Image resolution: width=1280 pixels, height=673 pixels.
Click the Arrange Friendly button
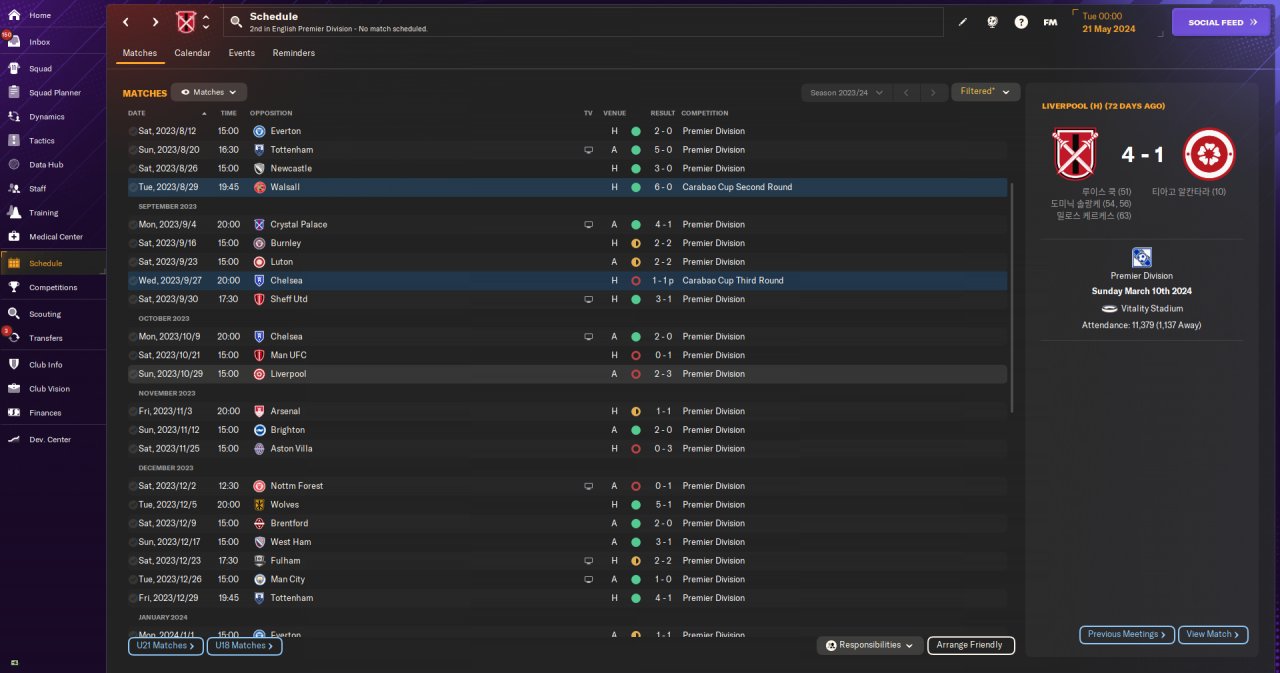(971, 645)
